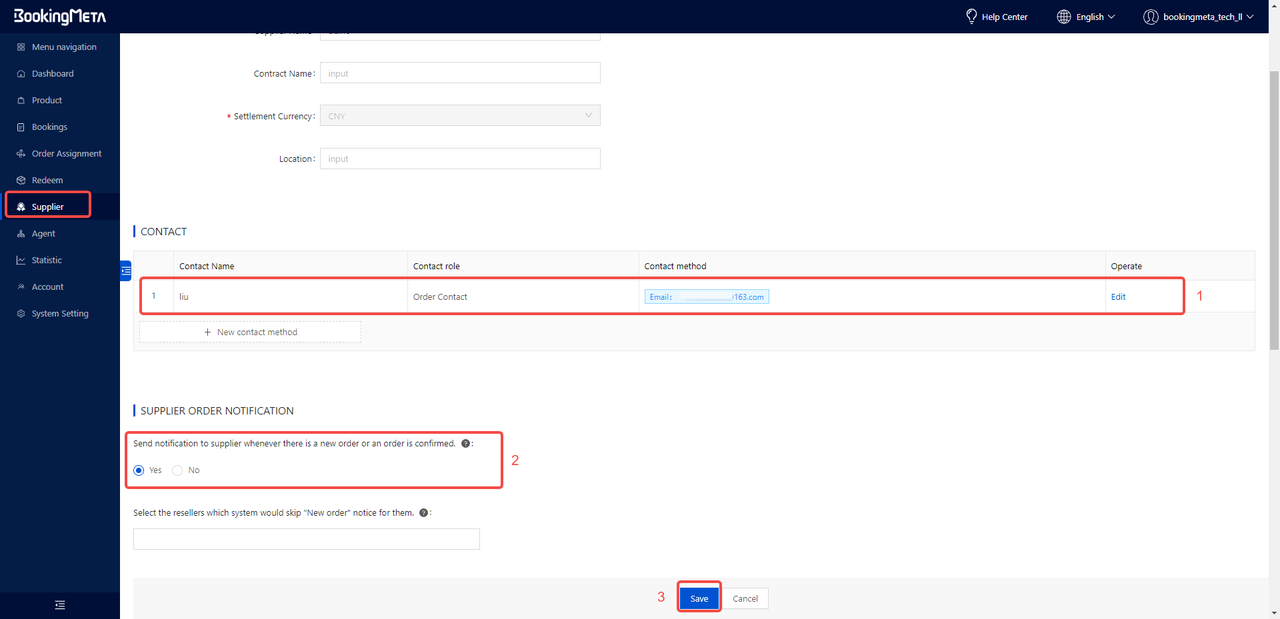Click help icon beside notification question
The height and width of the screenshot is (619, 1280).
coord(466,443)
